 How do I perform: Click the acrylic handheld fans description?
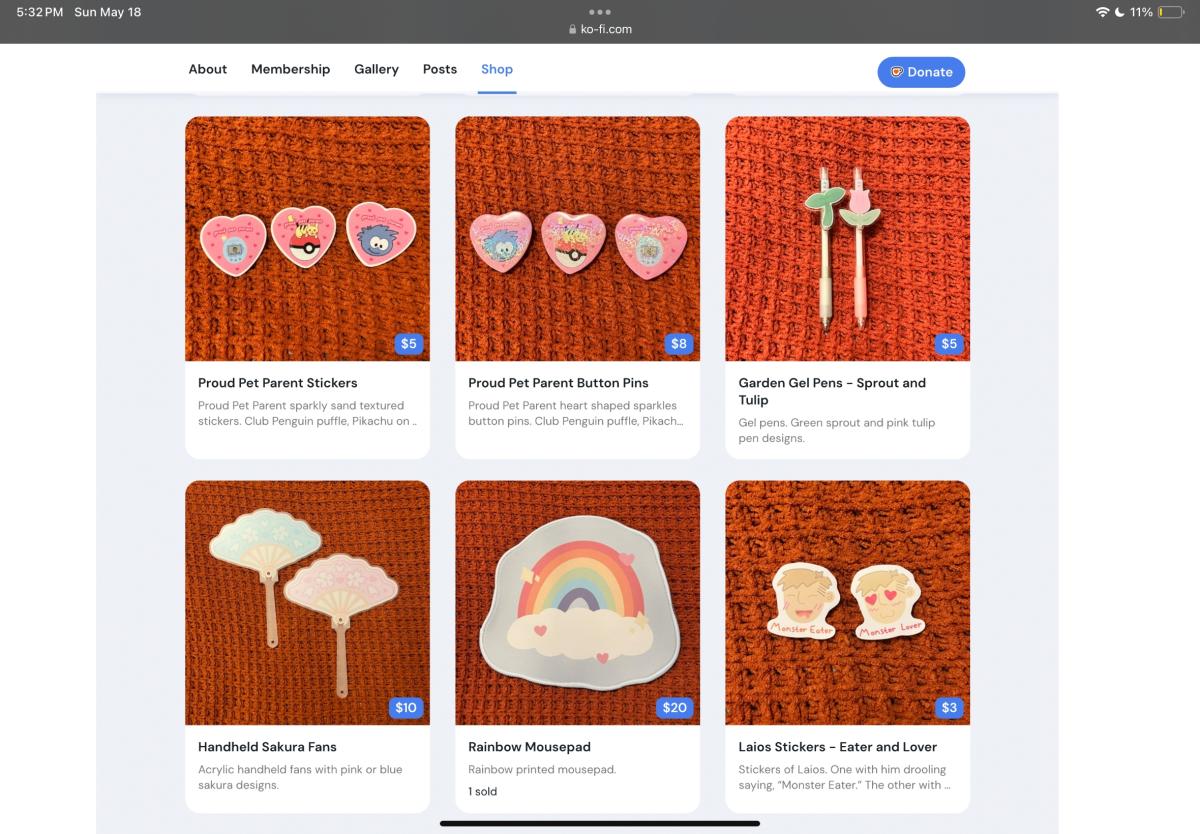coord(300,777)
